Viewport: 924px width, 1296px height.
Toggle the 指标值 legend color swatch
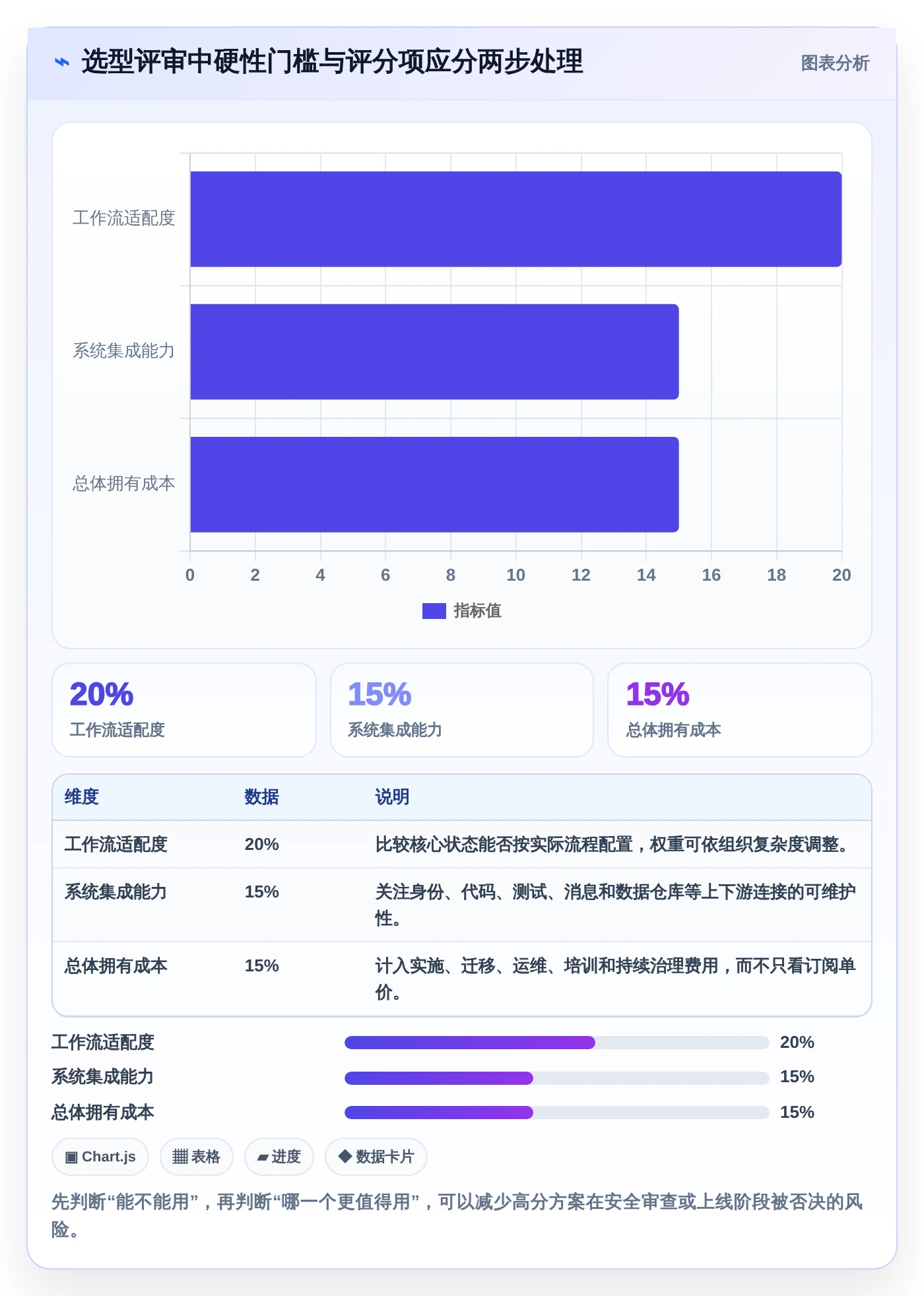[x=434, y=611]
